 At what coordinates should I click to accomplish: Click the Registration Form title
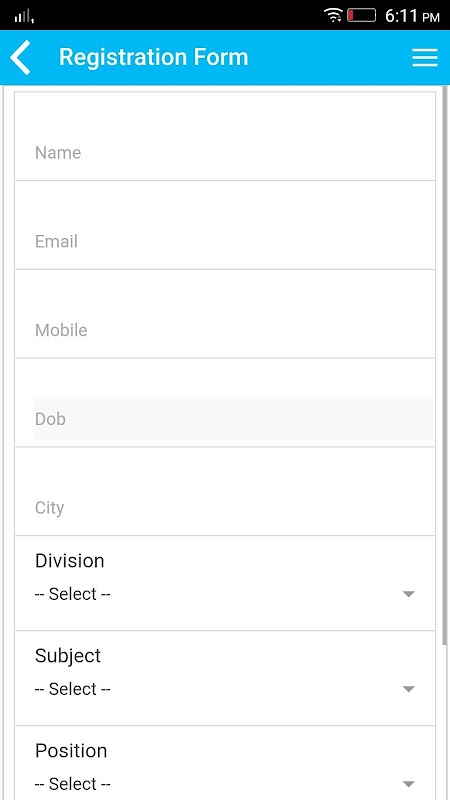(x=154, y=57)
